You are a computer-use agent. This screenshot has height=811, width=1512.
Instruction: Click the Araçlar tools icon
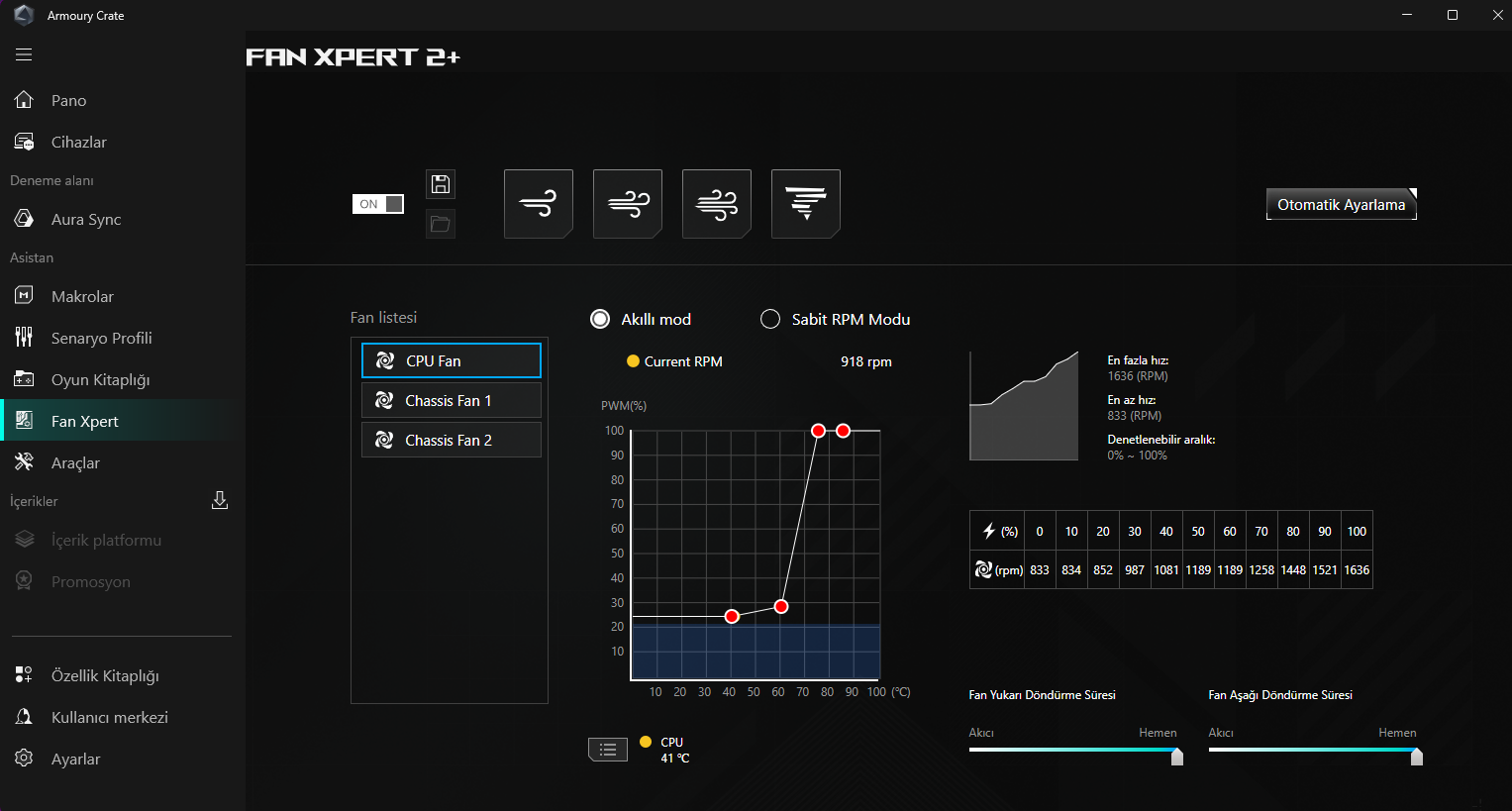point(24,462)
